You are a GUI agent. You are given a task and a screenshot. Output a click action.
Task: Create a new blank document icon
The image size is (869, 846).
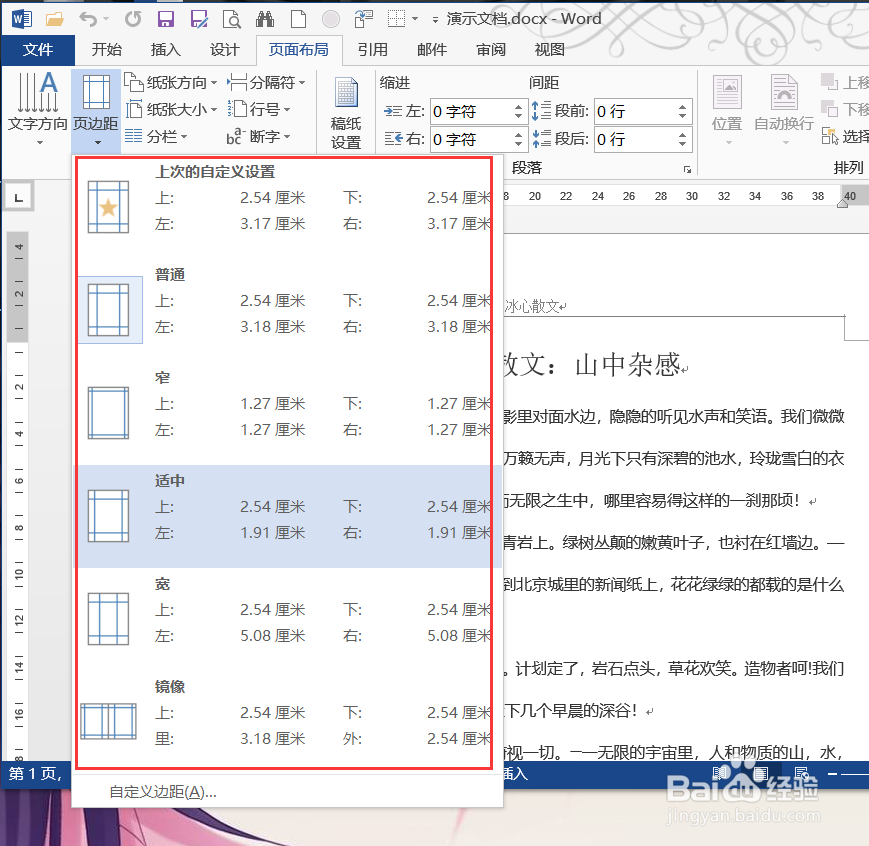[x=298, y=19]
